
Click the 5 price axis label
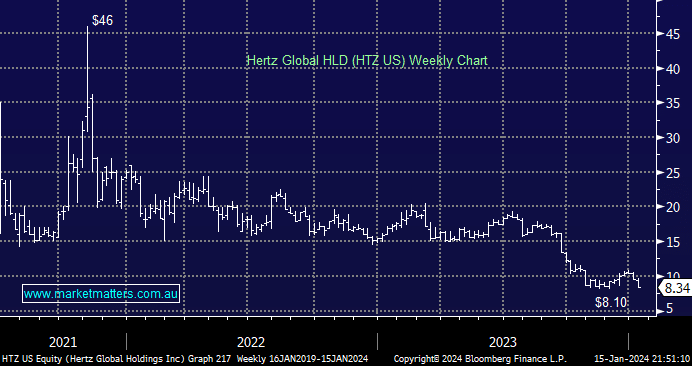(669, 309)
